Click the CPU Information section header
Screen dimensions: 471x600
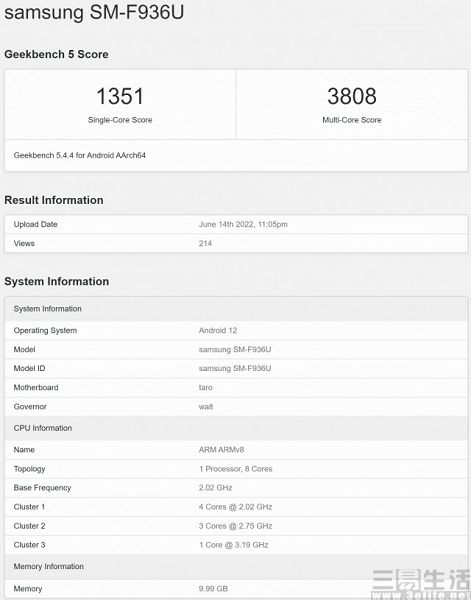tap(236, 428)
